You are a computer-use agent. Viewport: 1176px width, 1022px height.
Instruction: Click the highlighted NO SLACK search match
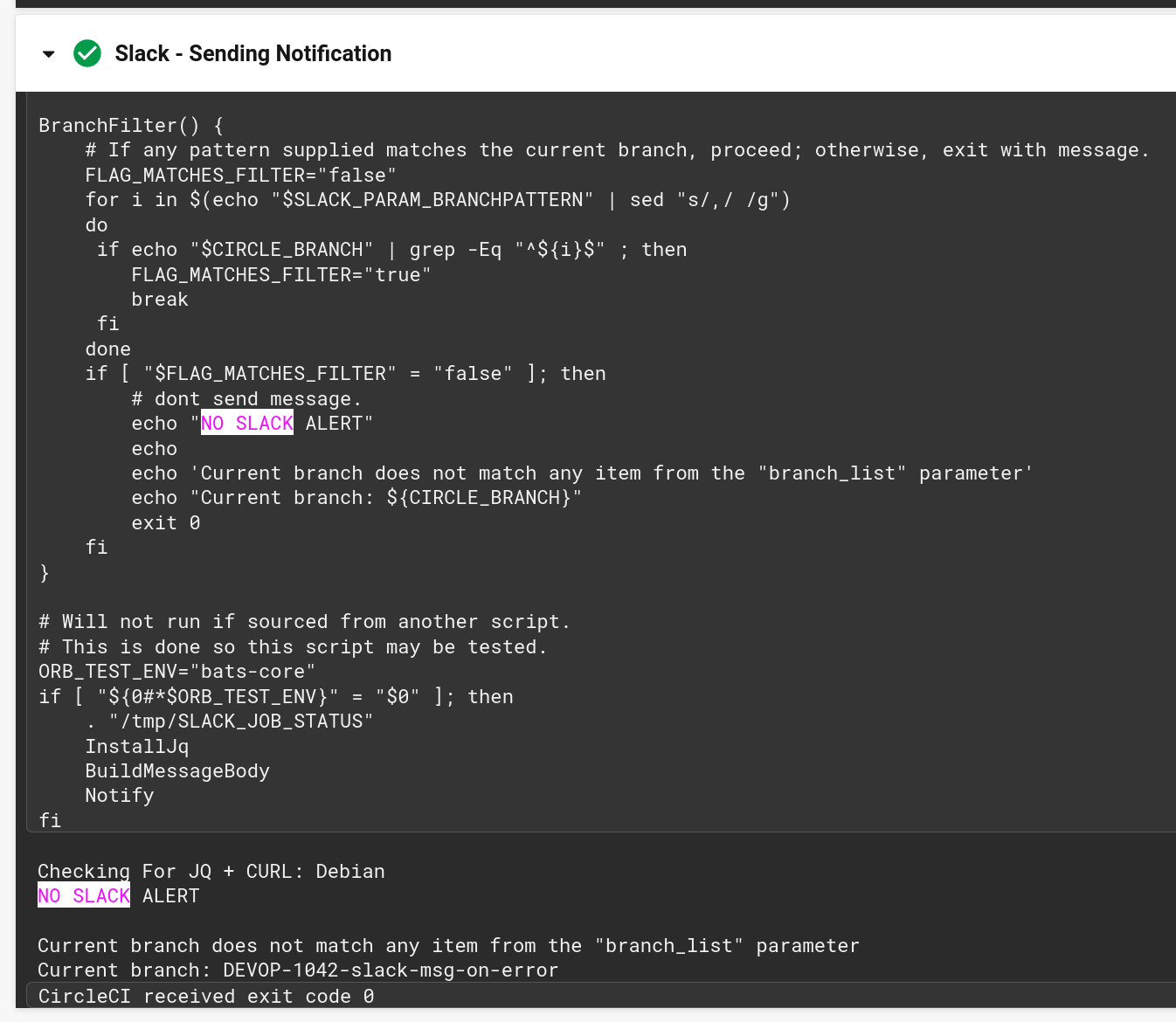(x=247, y=423)
